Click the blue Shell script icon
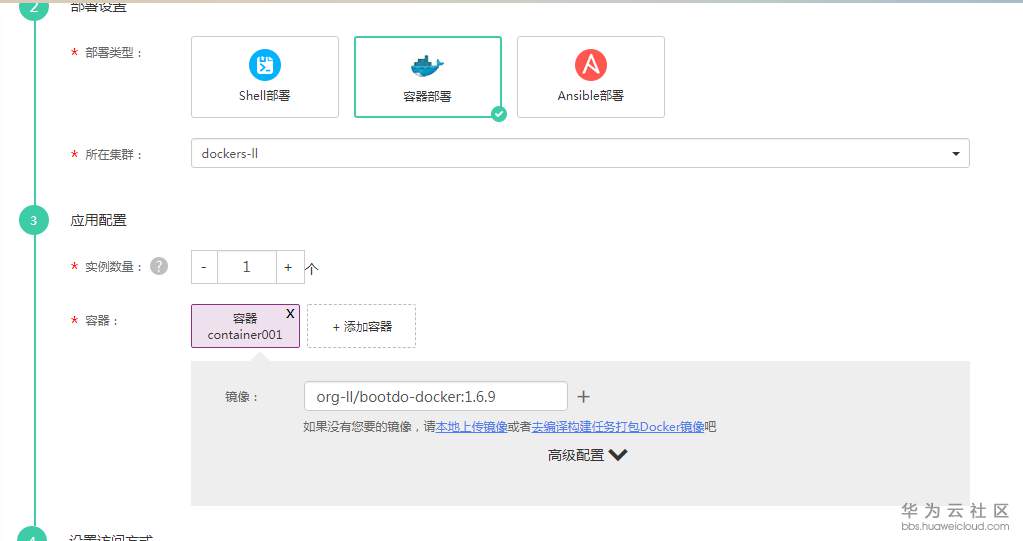The width and height of the screenshot is (1023, 541). [265, 65]
